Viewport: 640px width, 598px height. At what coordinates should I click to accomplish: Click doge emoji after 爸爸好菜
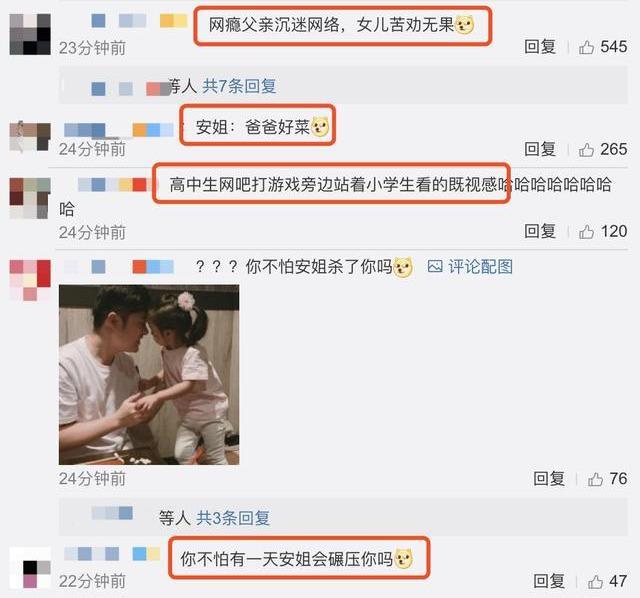coord(320,127)
